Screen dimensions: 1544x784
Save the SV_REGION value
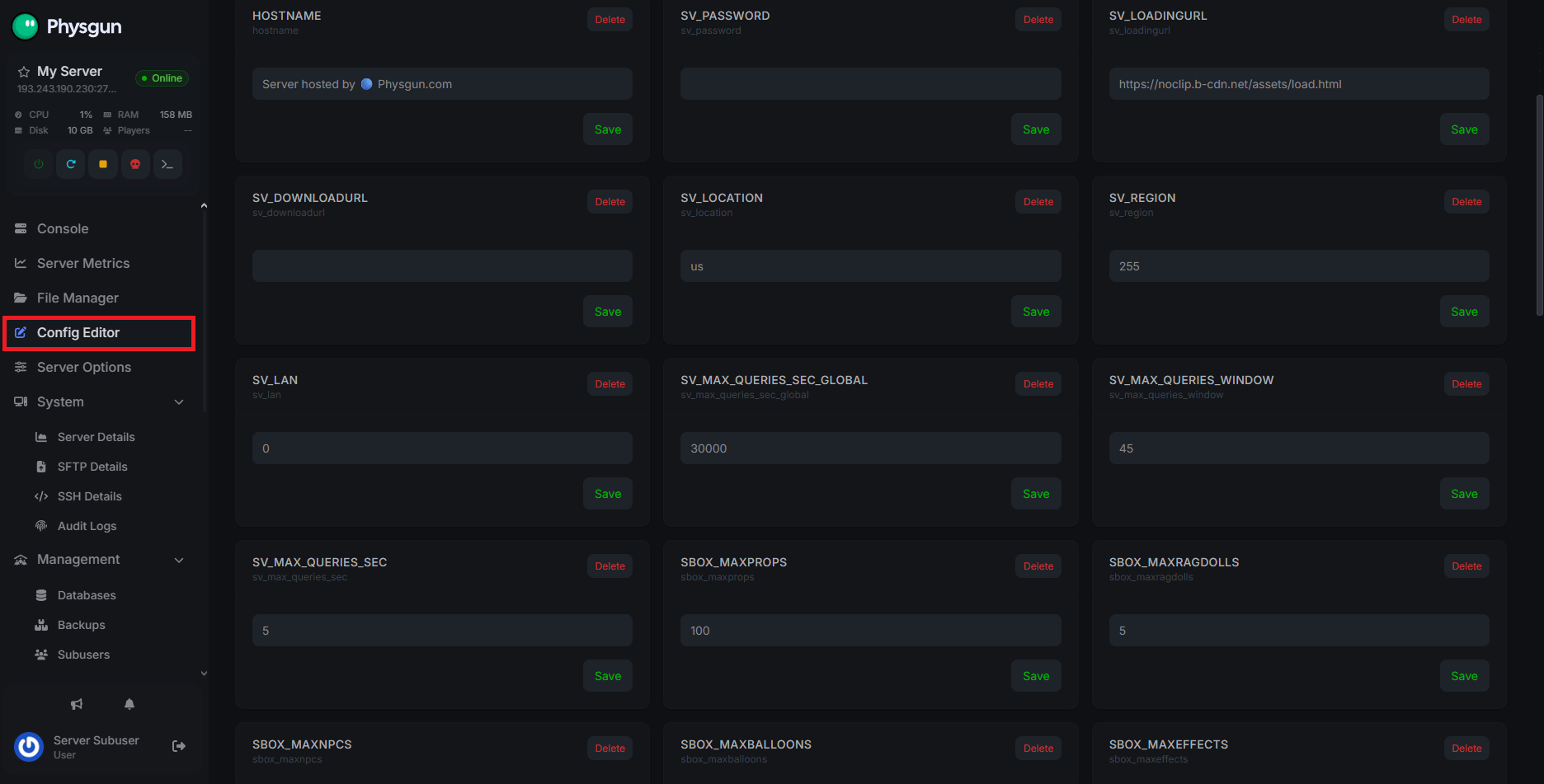tap(1464, 312)
